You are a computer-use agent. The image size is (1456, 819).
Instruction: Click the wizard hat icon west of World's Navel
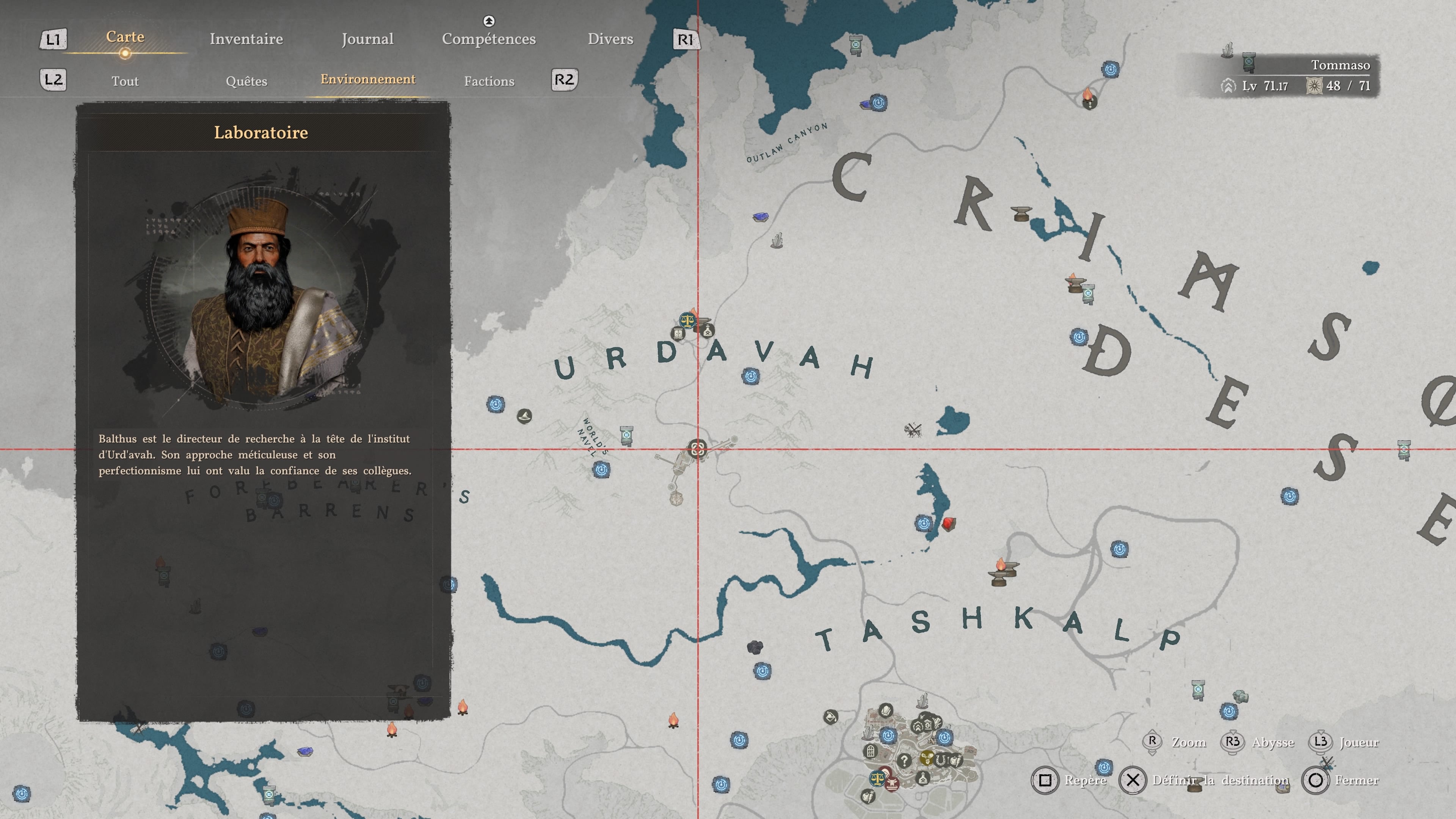click(524, 417)
